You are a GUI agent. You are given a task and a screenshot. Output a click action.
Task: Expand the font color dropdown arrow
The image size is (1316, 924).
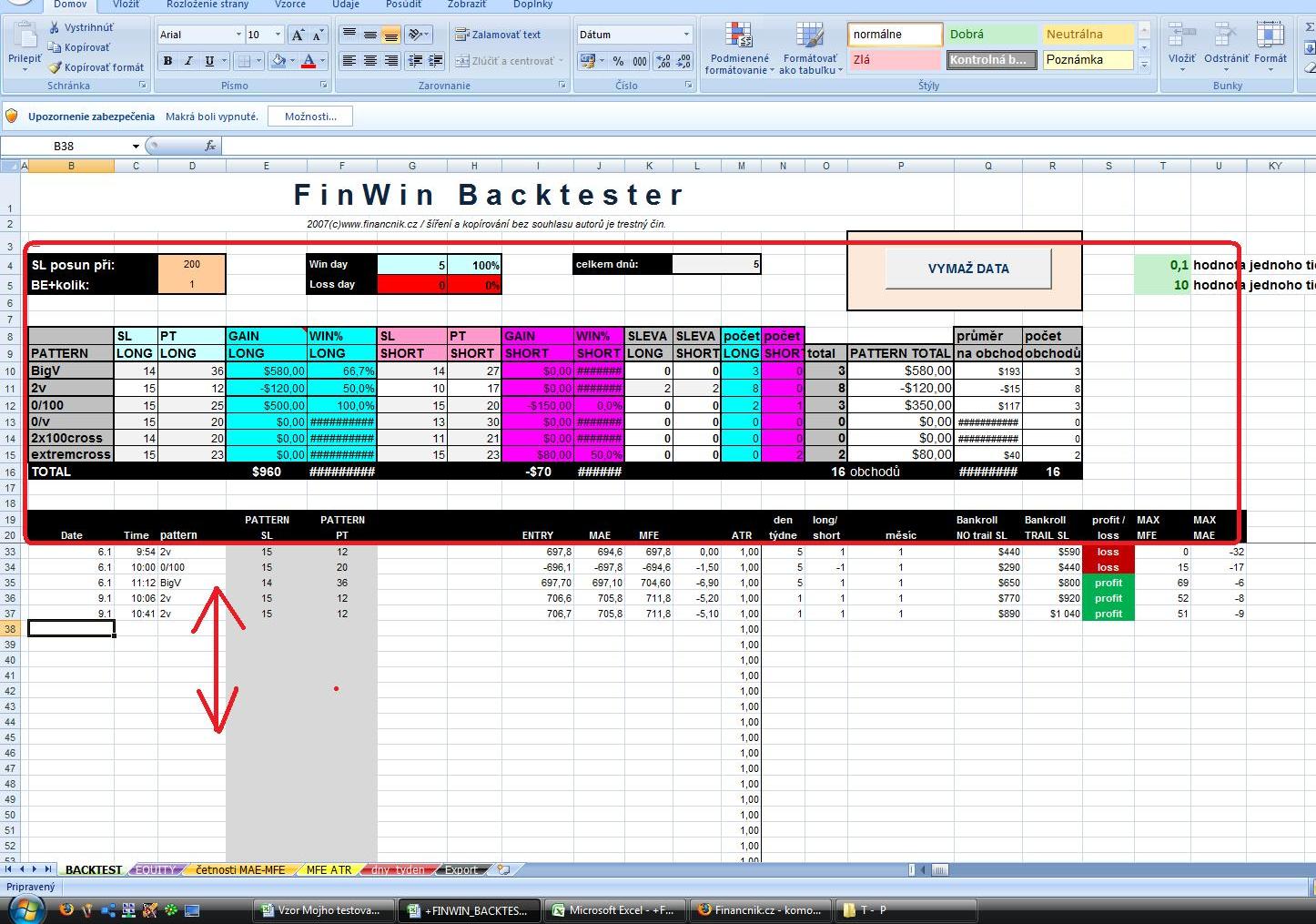tap(322, 61)
